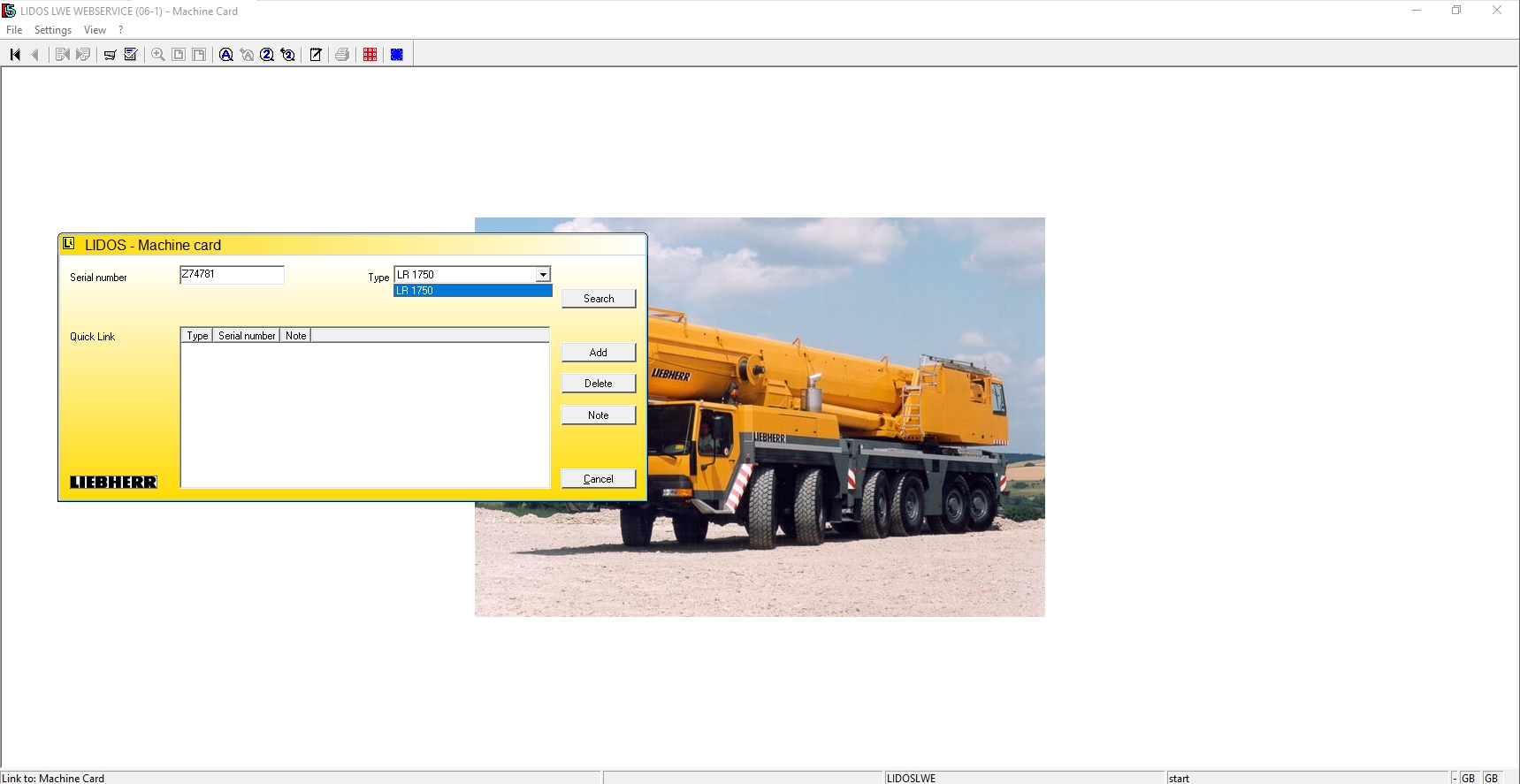Click the last 'GB' status bar indicator
The image size is (1520, 784).
1491,779
